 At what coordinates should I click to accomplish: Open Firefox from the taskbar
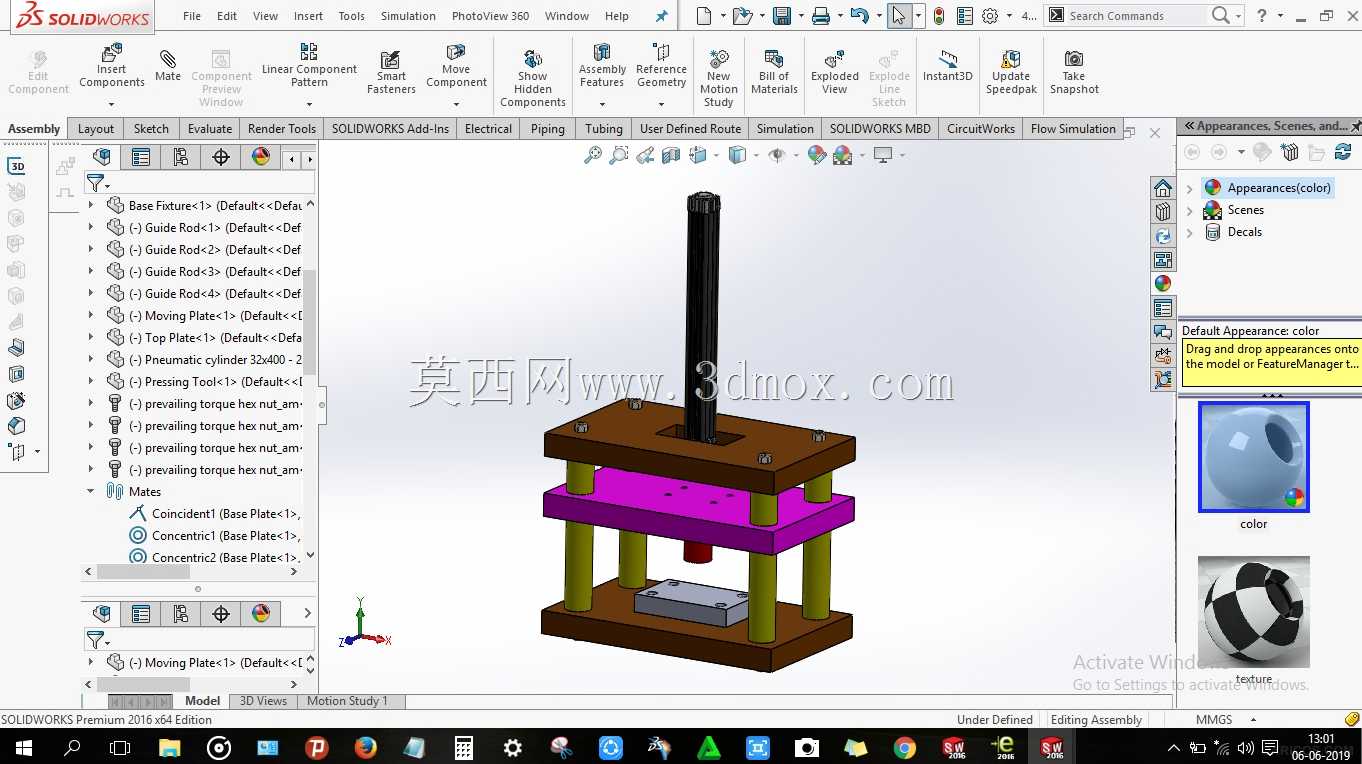(x=365, y=747)
